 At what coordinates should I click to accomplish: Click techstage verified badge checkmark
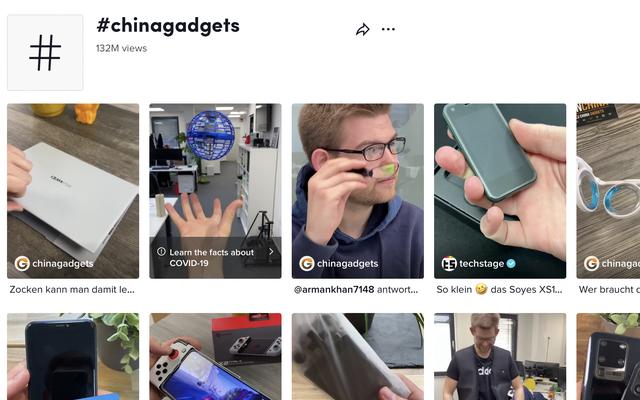(x=511, y=264)
